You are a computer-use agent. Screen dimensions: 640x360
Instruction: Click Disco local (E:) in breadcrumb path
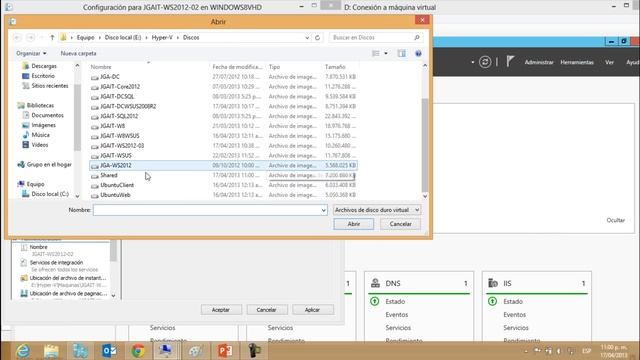[123, 38]
